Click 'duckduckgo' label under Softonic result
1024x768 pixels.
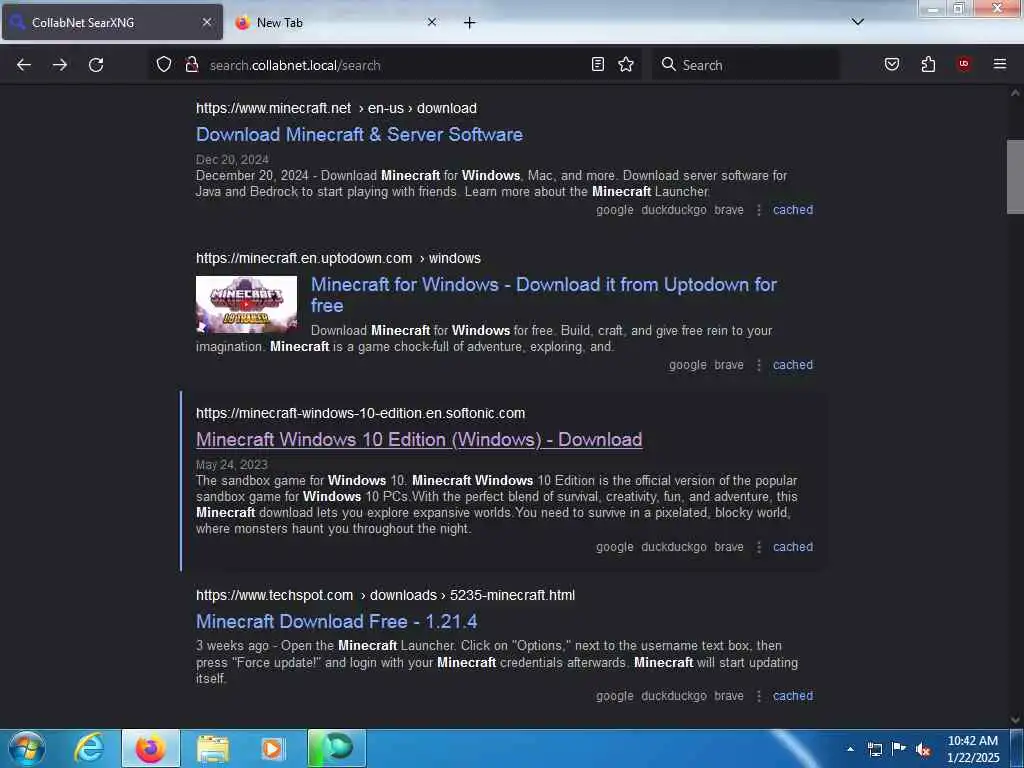pyautogui.click(x=674, y=547)
